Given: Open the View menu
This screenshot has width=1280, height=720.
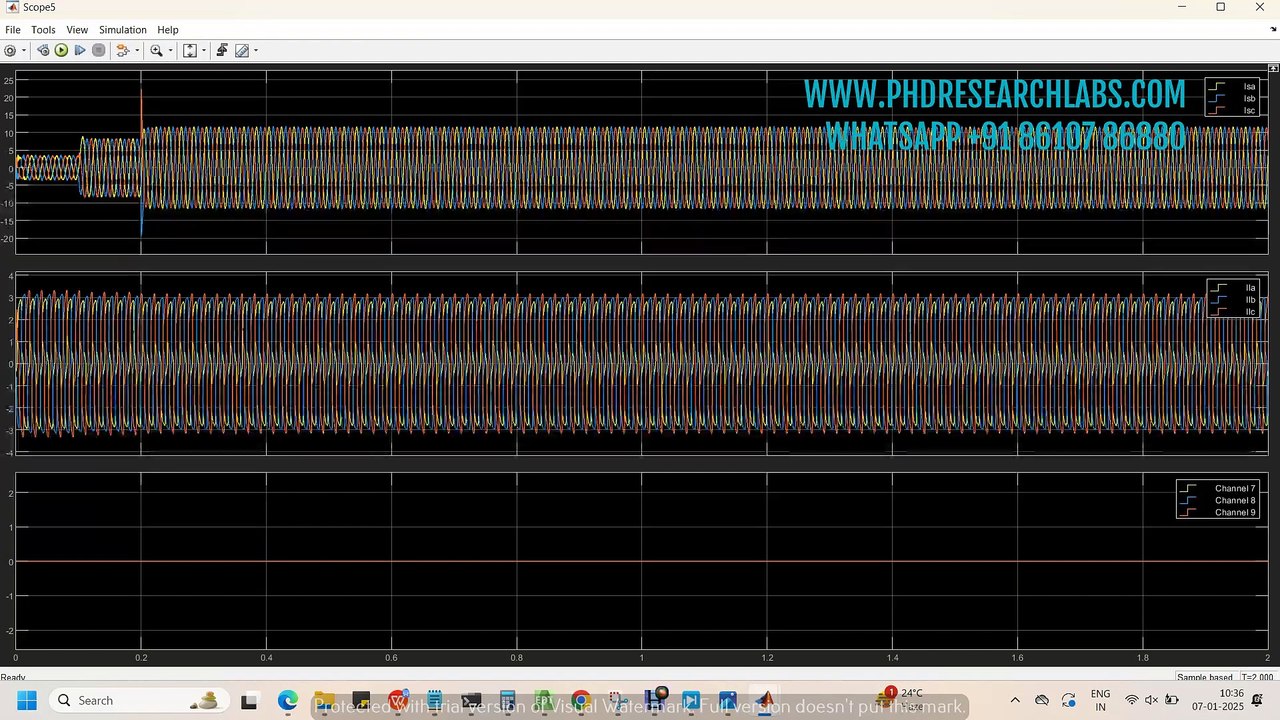Looking at the screenshot, I should coord(77,30).
